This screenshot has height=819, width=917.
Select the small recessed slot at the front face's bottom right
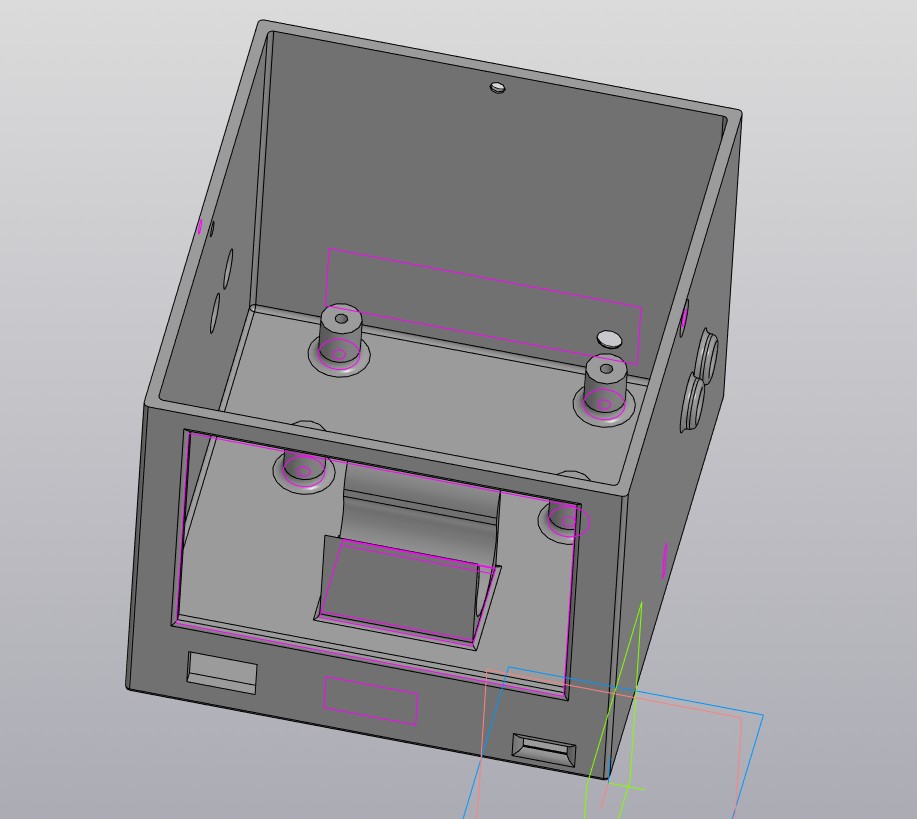click(544, 749)
